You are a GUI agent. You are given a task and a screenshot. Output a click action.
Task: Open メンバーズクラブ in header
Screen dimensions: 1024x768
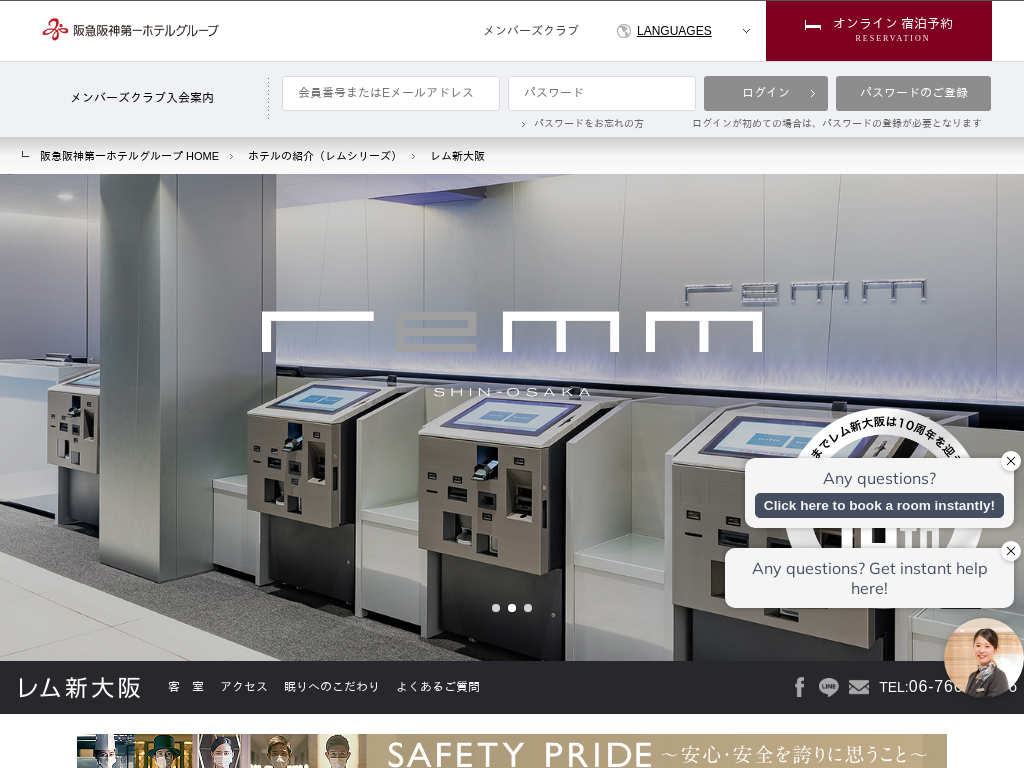[x=531, y=31]
